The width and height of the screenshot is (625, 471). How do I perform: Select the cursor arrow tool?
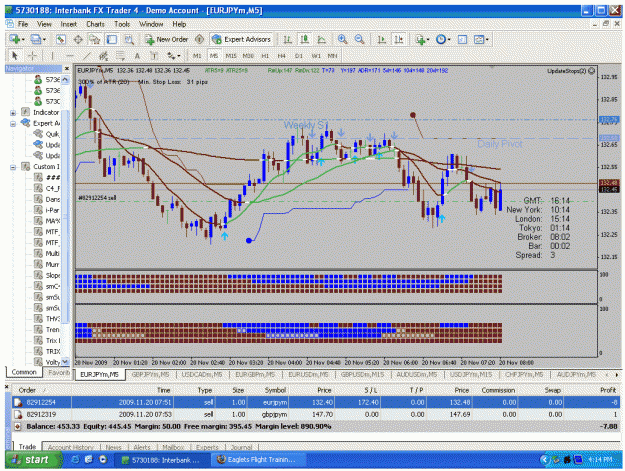point(15,55)
